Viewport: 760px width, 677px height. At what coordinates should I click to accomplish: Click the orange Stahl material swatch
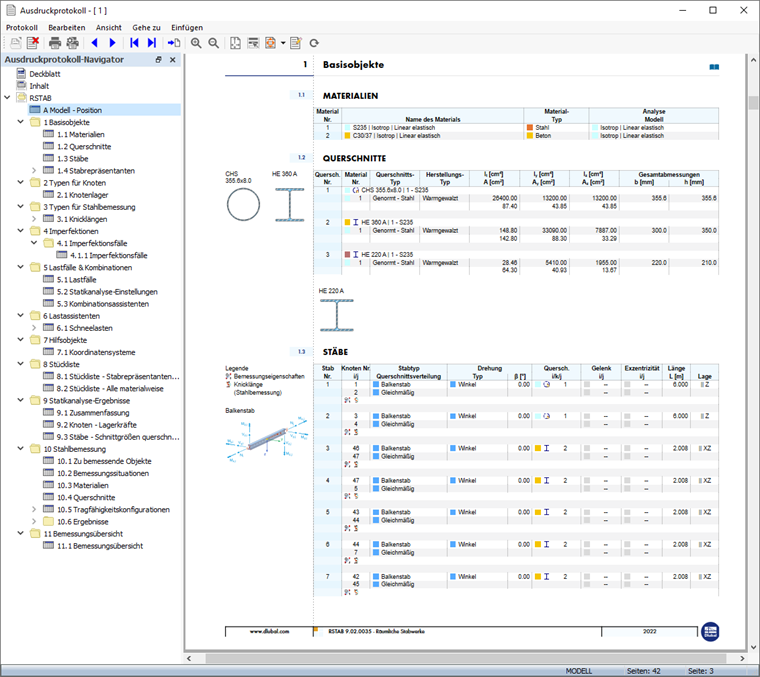pos(530,127)
